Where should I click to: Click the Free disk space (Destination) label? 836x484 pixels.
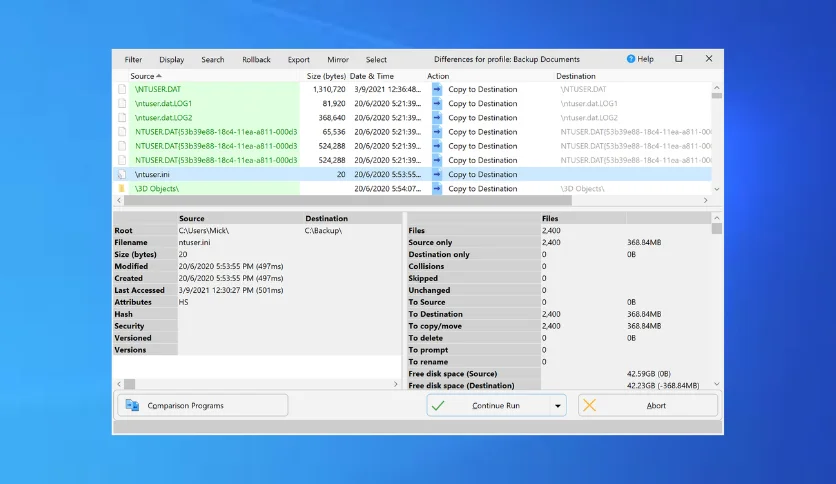[461, 385]
